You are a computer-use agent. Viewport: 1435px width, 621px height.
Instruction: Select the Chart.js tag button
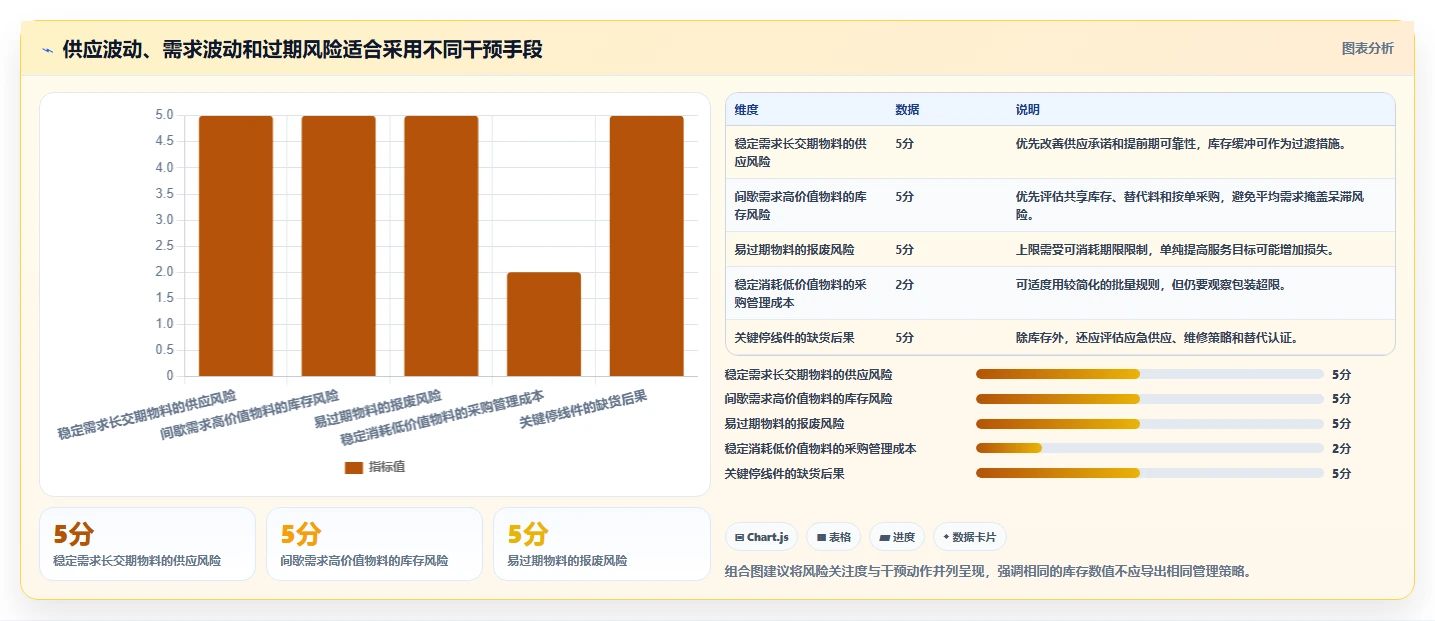[x=761, y=537]
